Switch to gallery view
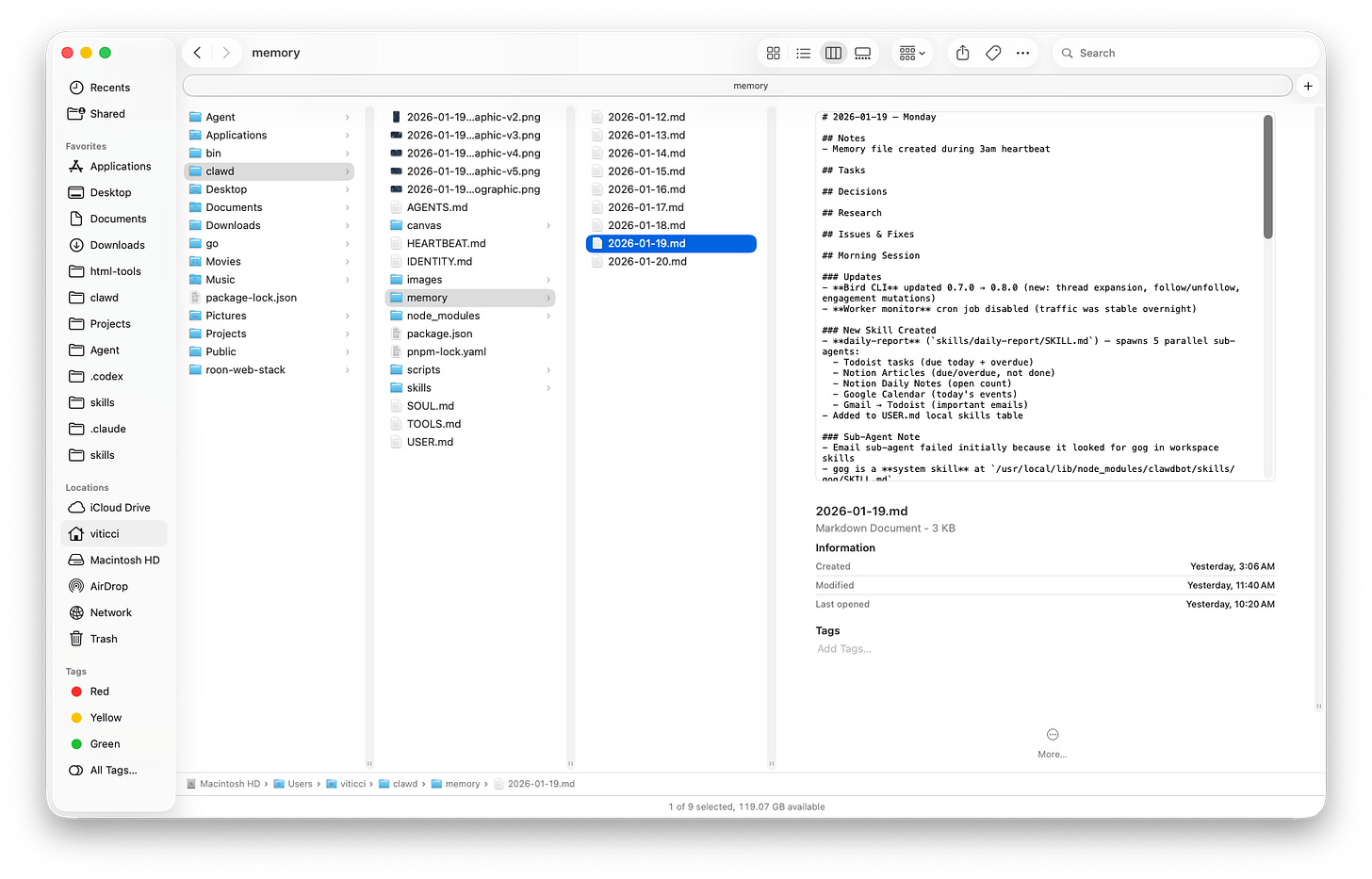The width and height of the screenshot is (1372, 879). tap(863, 53)
